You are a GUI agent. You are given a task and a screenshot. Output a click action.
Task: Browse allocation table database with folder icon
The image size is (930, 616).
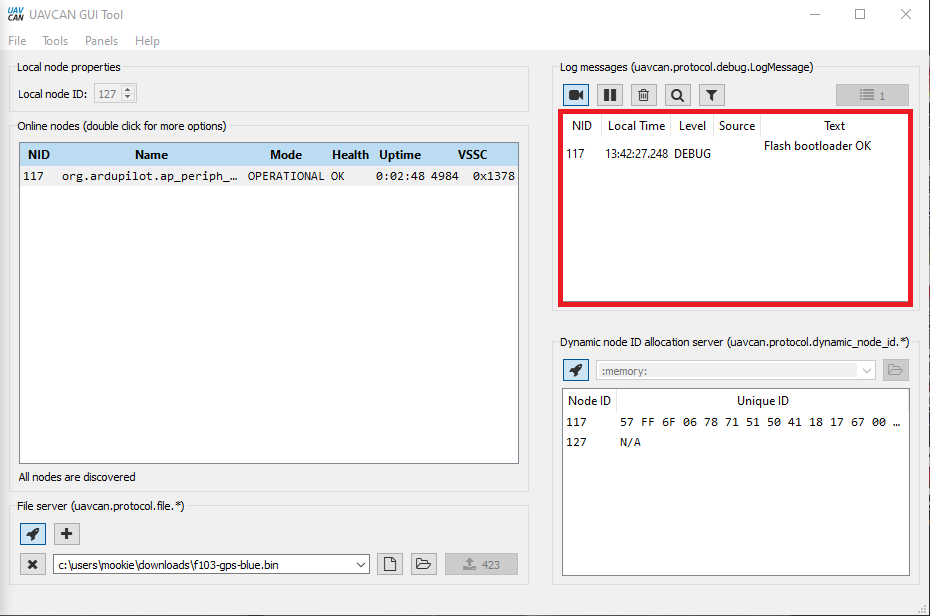click(x=895, y=369)
